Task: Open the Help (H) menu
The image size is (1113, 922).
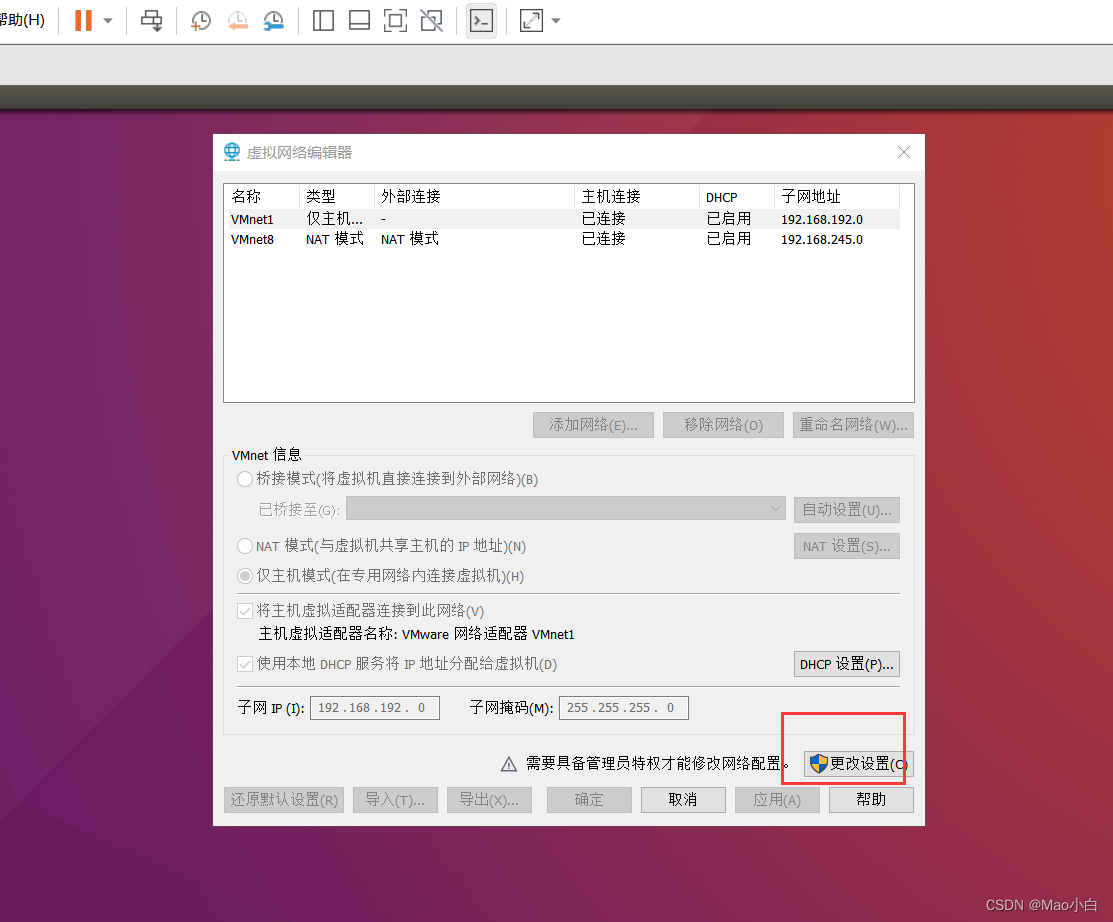Action: (22, 20)
